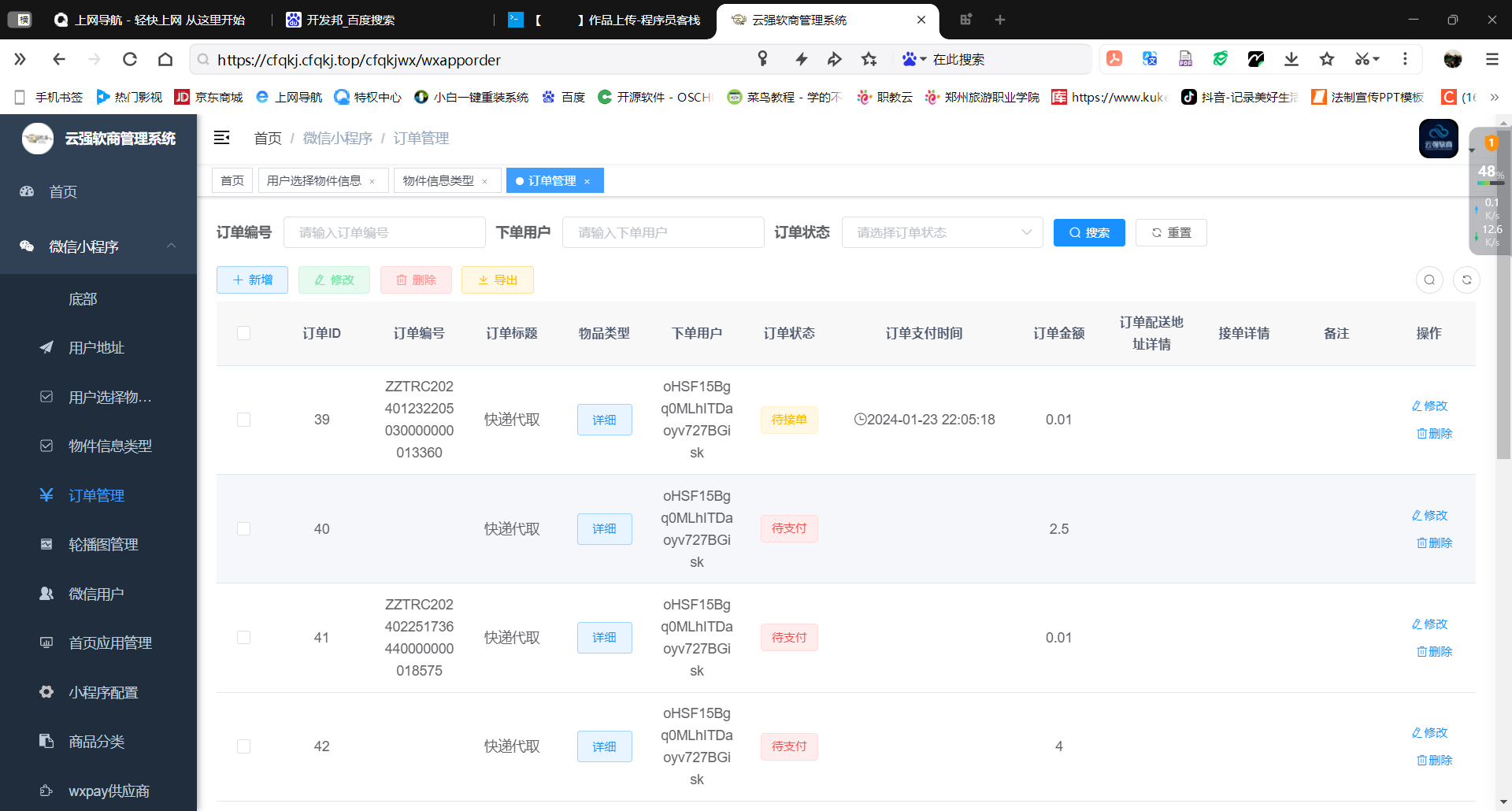Screen dimensions: 1512x811
Task: Close the 用户选择物件信息 page tab
Action: point(372,181)
